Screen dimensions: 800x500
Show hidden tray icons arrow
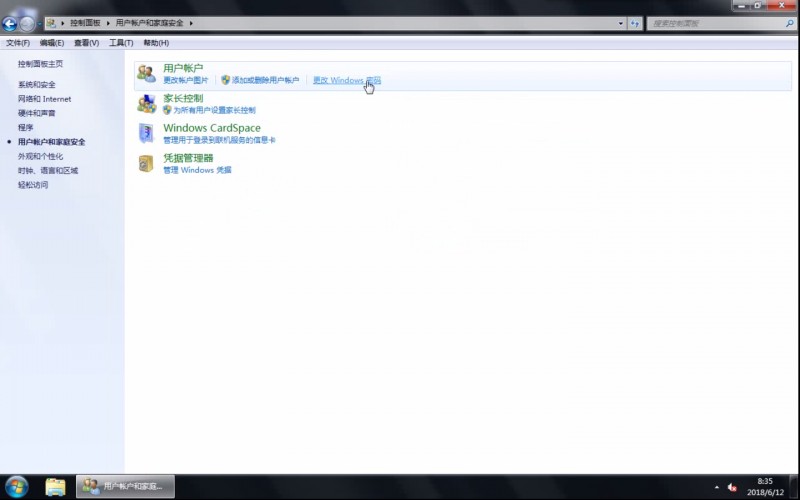pyautogui.click(x=716, y=487)
